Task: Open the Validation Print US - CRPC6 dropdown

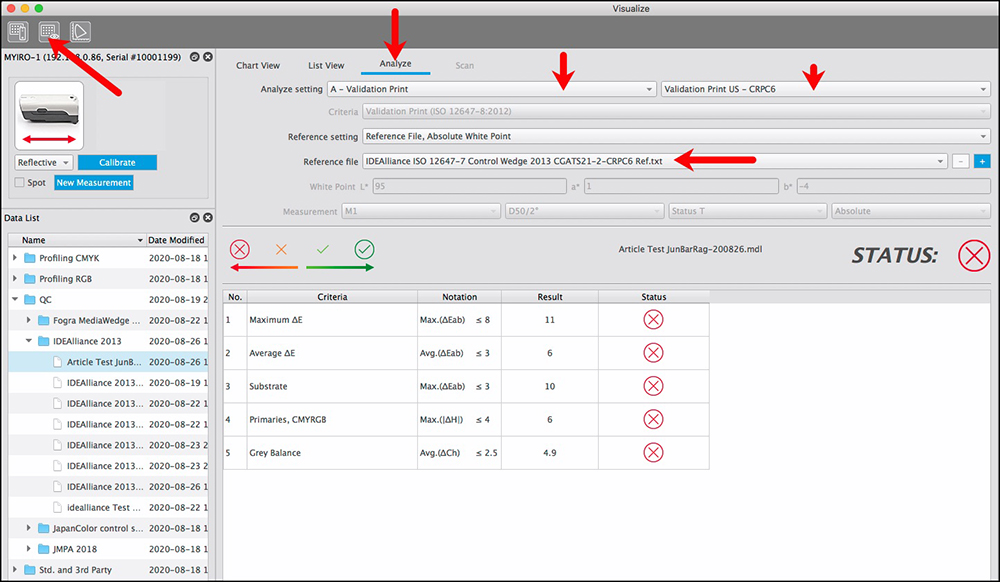Action: [x=825, y=89]
